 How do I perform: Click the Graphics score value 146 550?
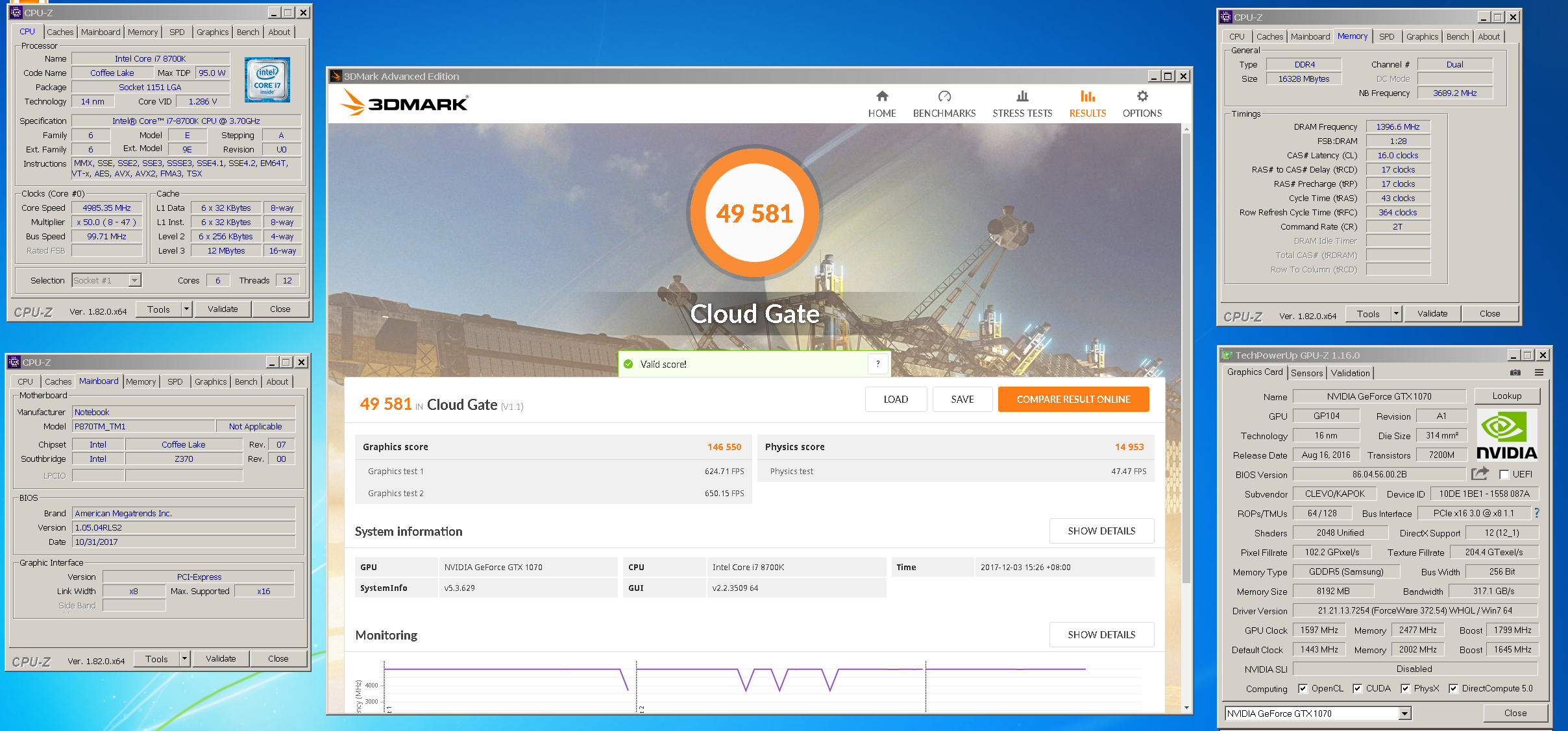click(724, 447)
